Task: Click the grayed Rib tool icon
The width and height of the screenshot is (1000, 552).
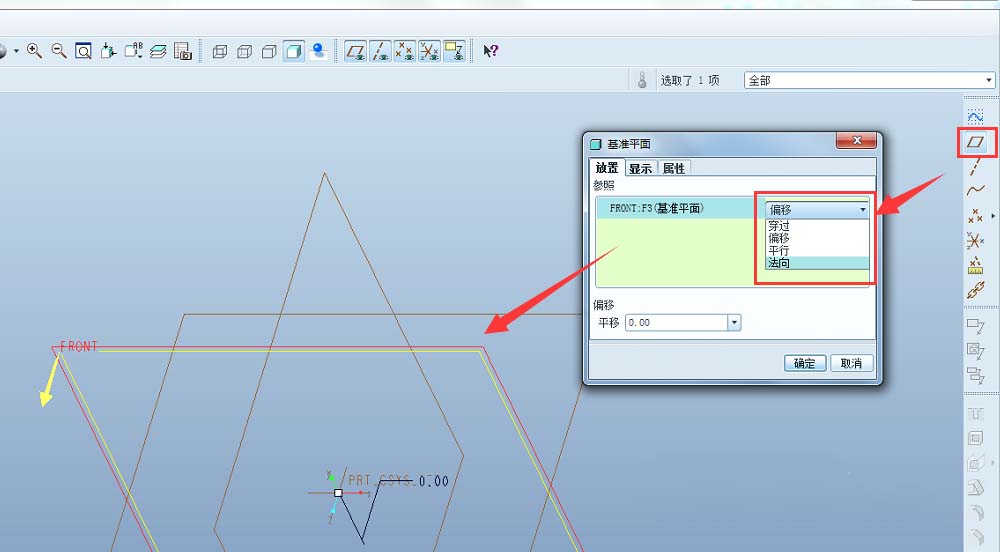Action: tap(975, 463)
